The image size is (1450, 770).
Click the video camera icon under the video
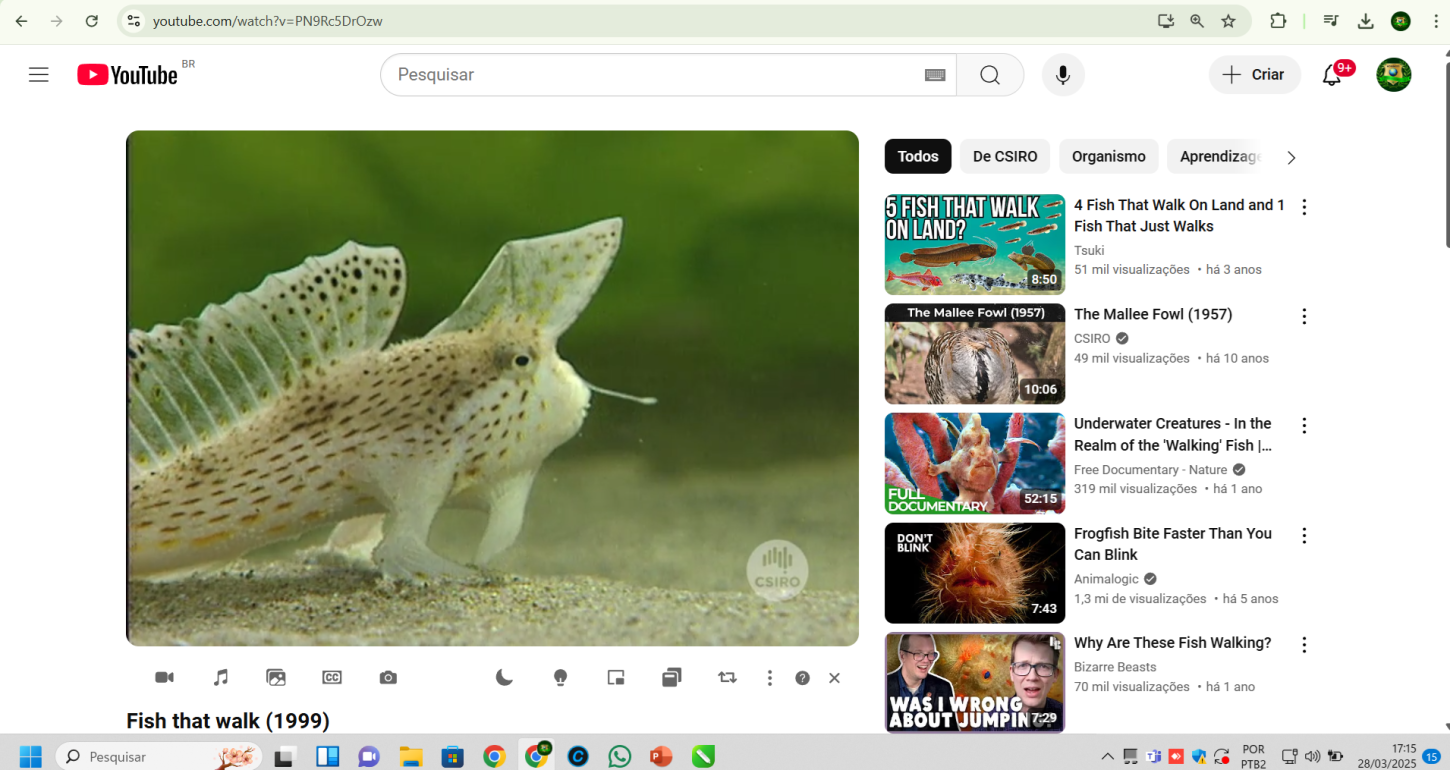coord(165,678)
